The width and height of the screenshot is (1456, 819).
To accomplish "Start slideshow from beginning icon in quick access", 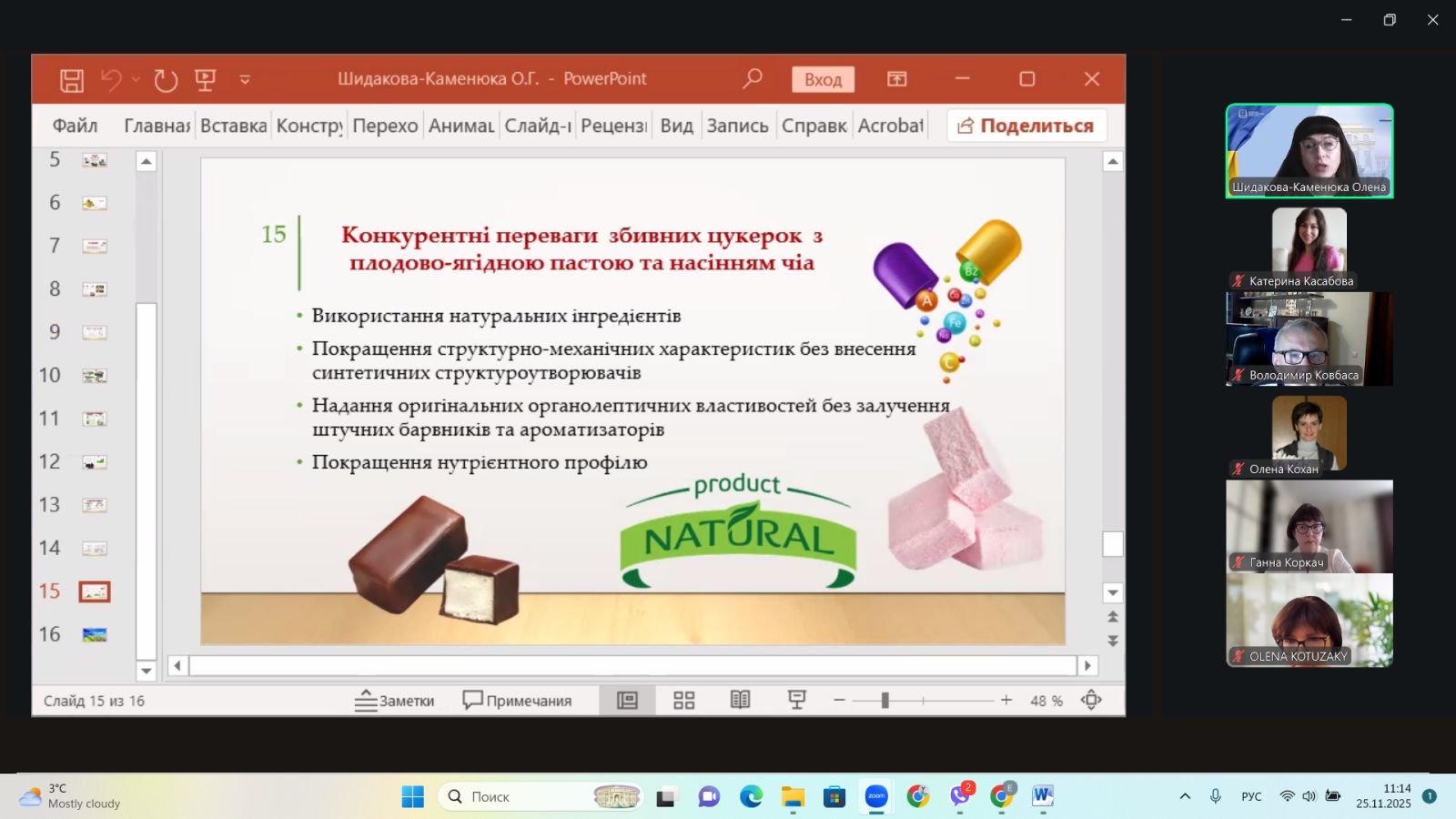I will pyautogui.click(x=206, y=80).
